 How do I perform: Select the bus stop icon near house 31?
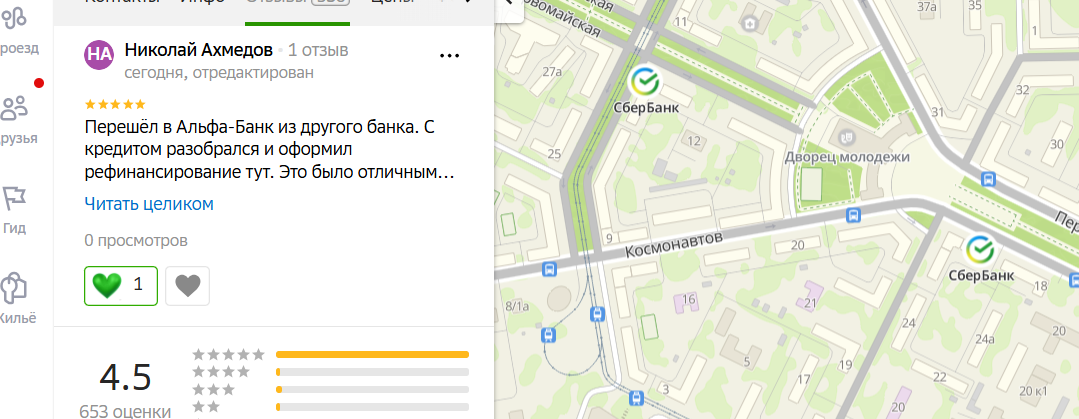[990, 180]
